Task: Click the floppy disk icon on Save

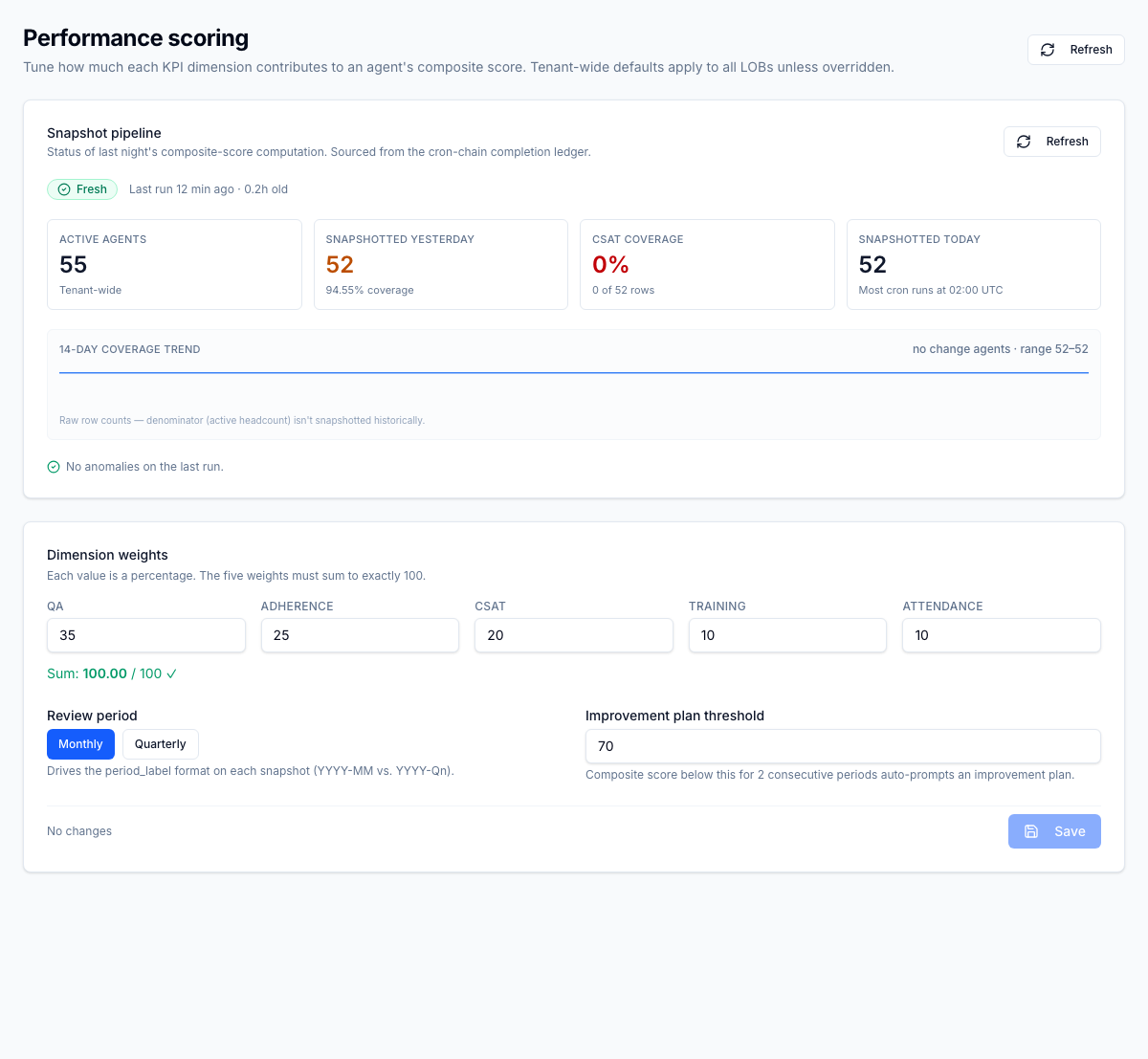Action: pyautogui.click(x=1031, y=831)
